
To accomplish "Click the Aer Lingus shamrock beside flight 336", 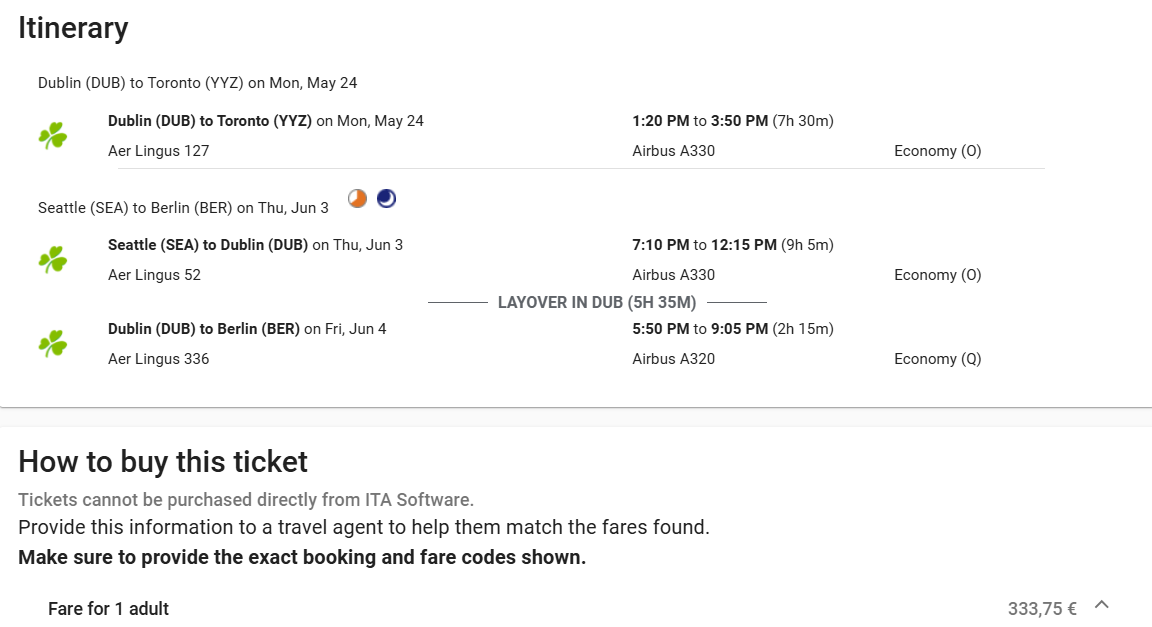I will (53, 343).
